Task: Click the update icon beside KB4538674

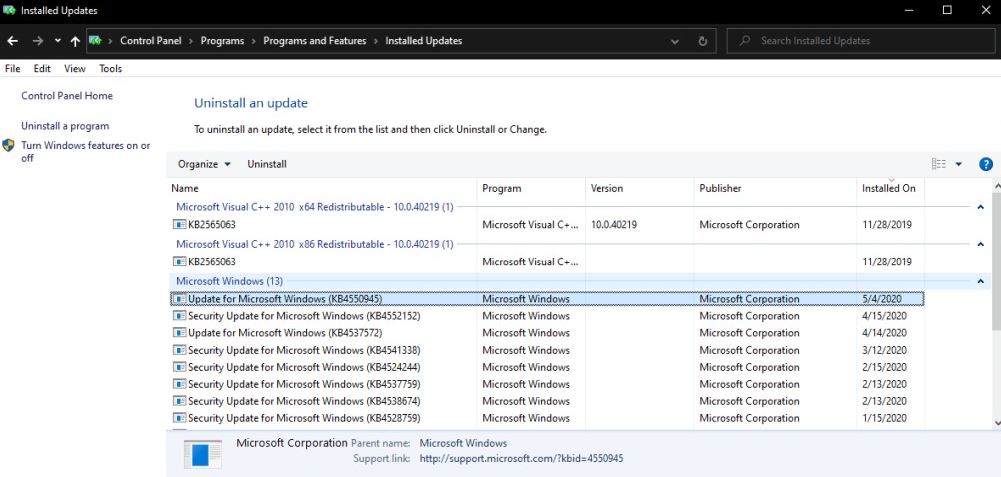Action: tap(179, 401)
